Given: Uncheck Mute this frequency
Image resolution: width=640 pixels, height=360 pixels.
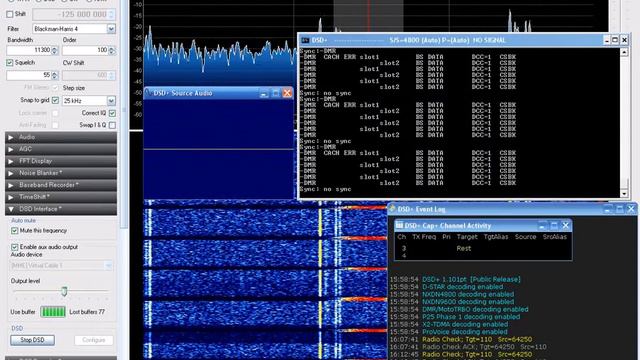Looking at the screenshot, I should (x=15, y=231).
